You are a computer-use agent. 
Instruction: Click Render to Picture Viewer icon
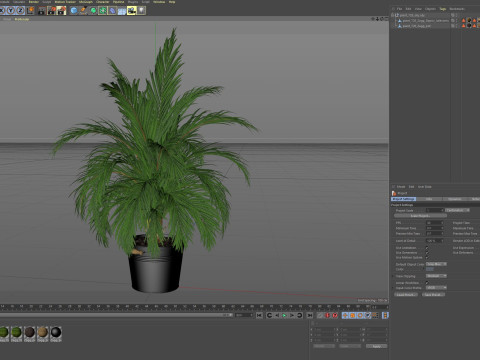pyautogui.click(x=52, y=11)
